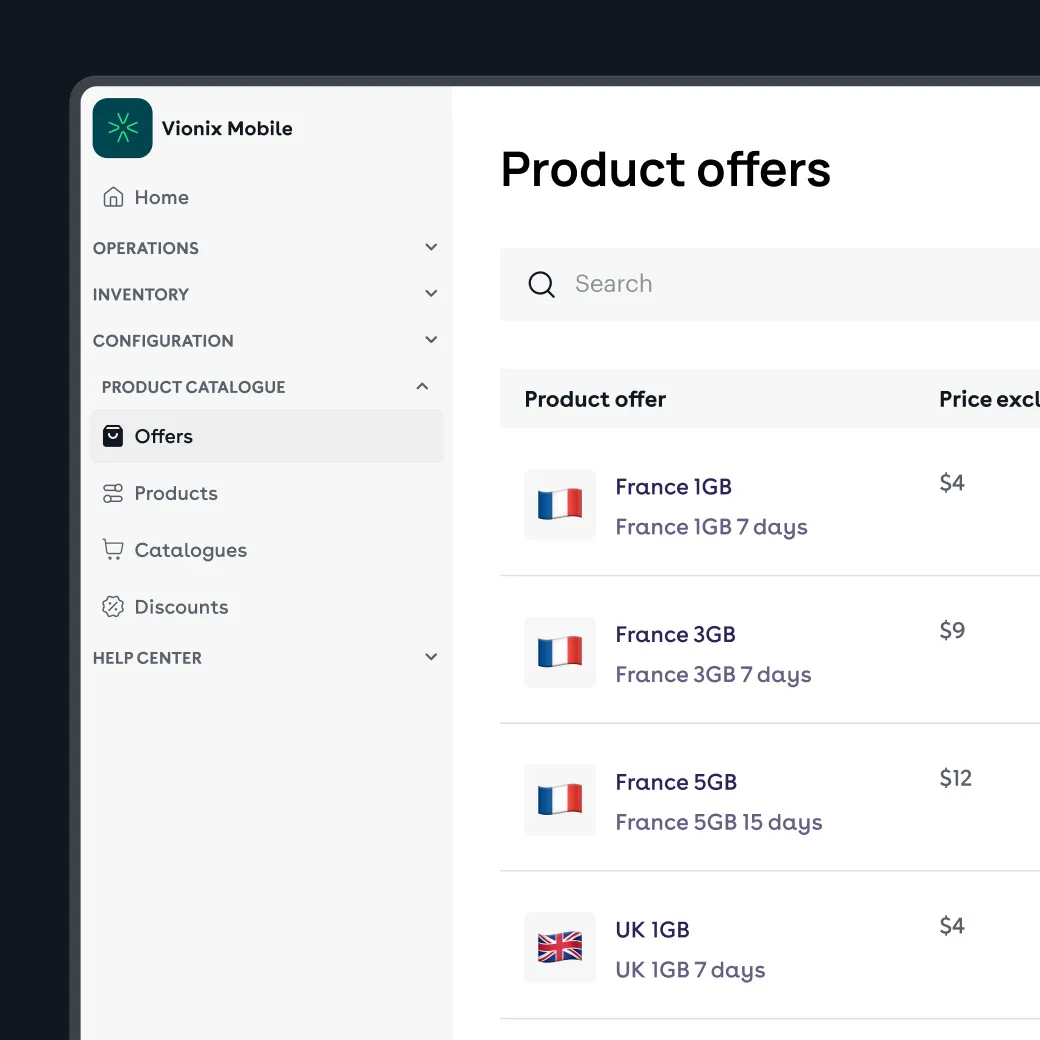1040x1040 pixels.
Task: Click the 'UK 1GB 7 days' description
Action: point(690,970)
